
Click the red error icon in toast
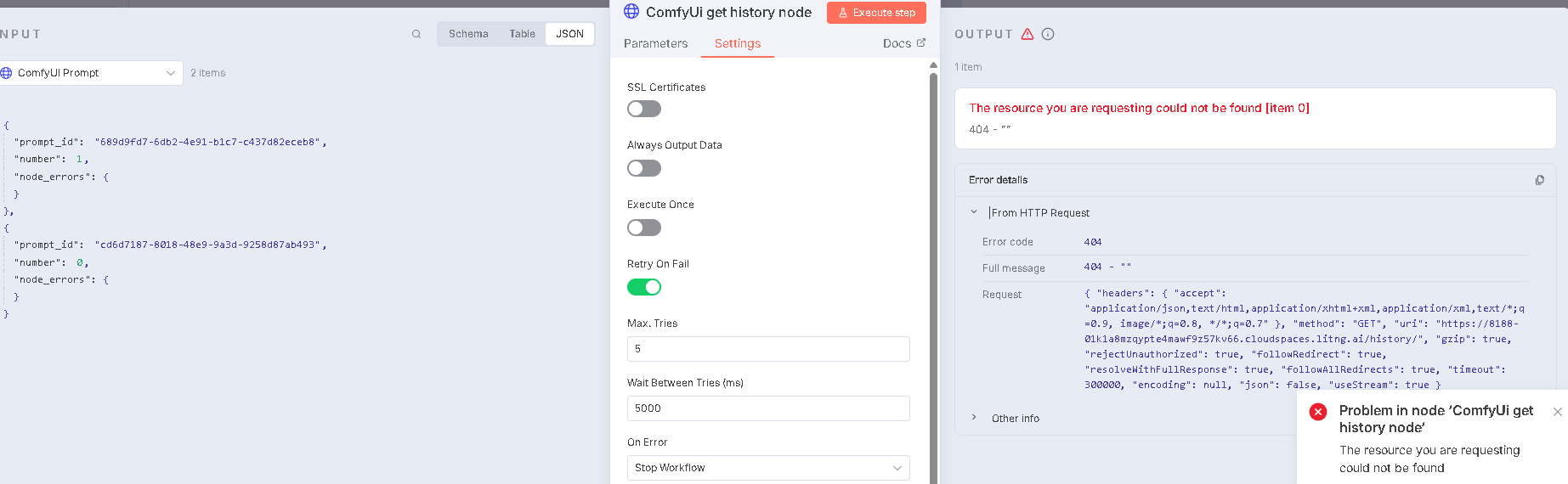(1318, 412)
